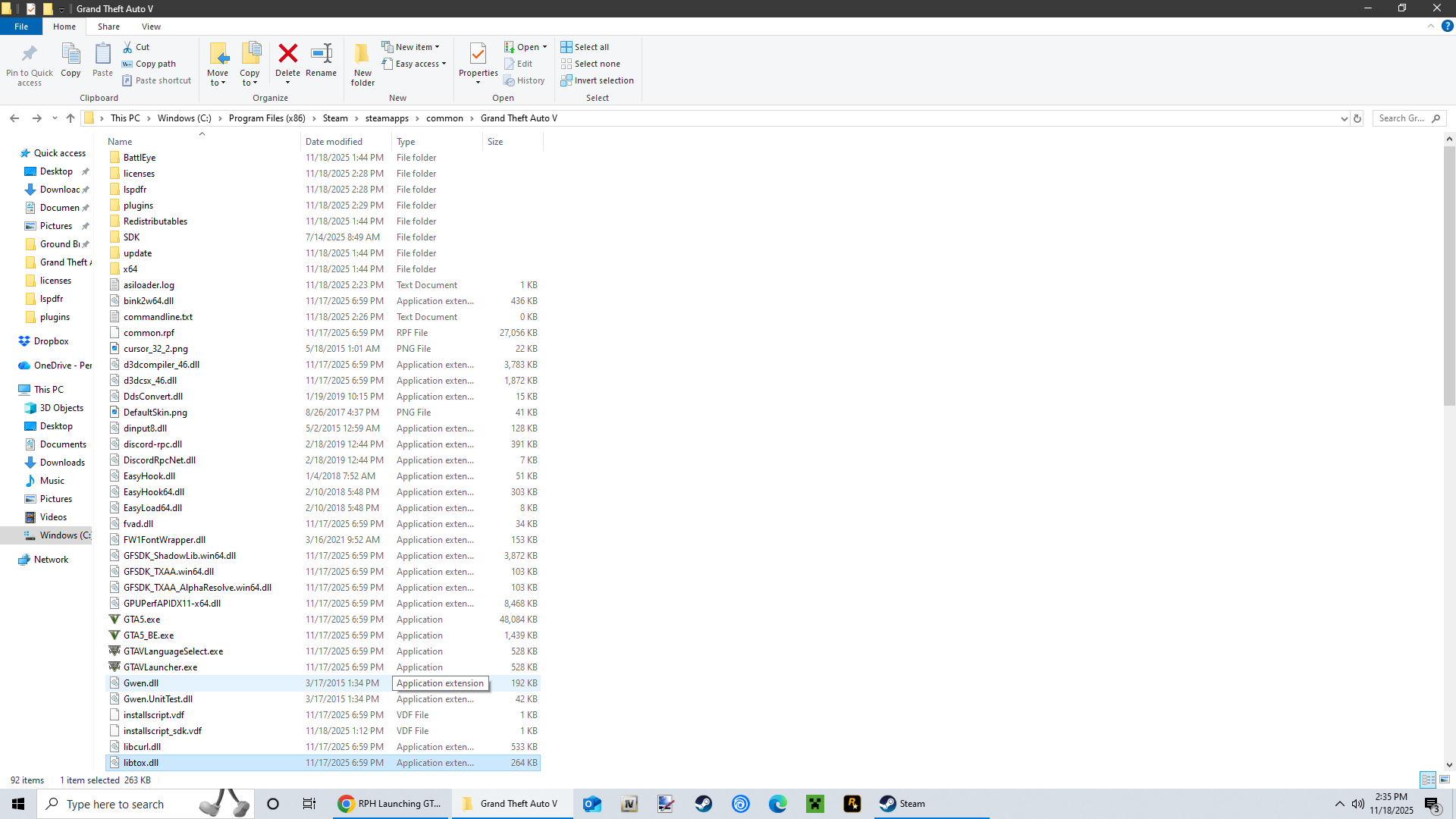The height and width of the screenshot is (819, 1456).
Task: Switch to large icons view toggle
Action: click(1445, 780)
